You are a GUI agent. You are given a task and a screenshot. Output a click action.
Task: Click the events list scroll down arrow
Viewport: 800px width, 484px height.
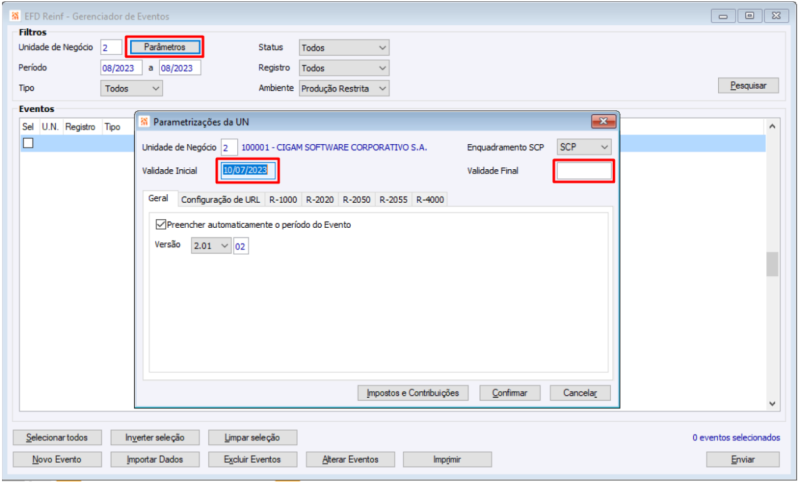coord(772,403)
